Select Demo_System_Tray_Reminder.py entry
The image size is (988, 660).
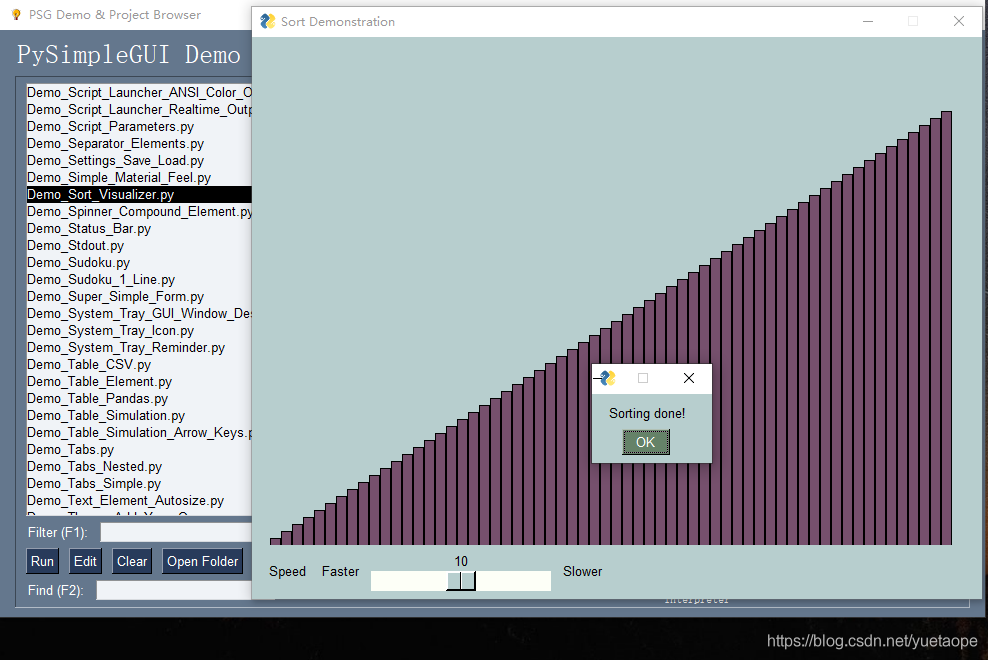tap(139, 347)
